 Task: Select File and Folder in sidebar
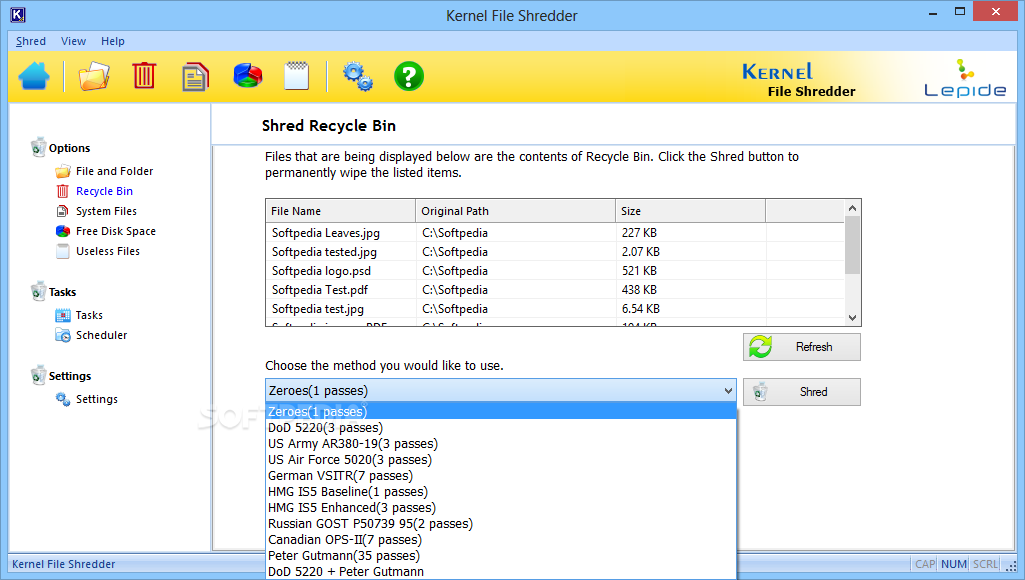(x=114, y=171)
